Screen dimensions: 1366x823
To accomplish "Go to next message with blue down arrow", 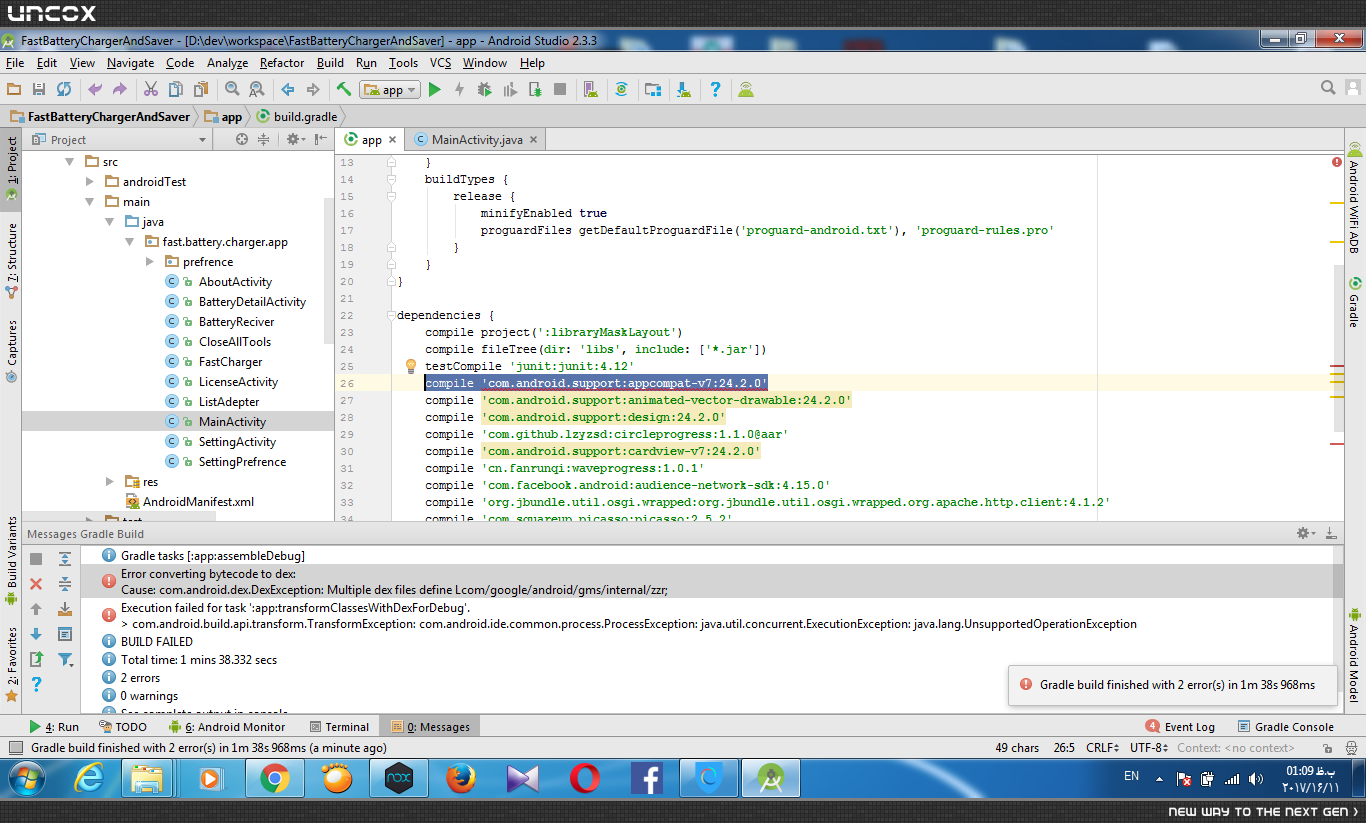I will (36, 634).
